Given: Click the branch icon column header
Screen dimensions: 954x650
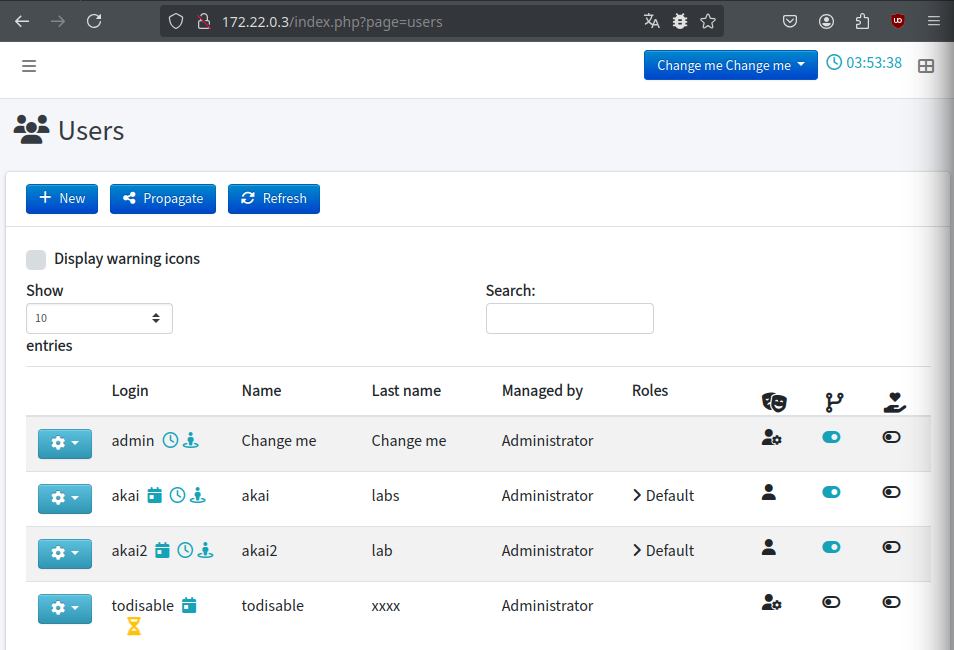Looking at the screenshot, I should [834, 402].
